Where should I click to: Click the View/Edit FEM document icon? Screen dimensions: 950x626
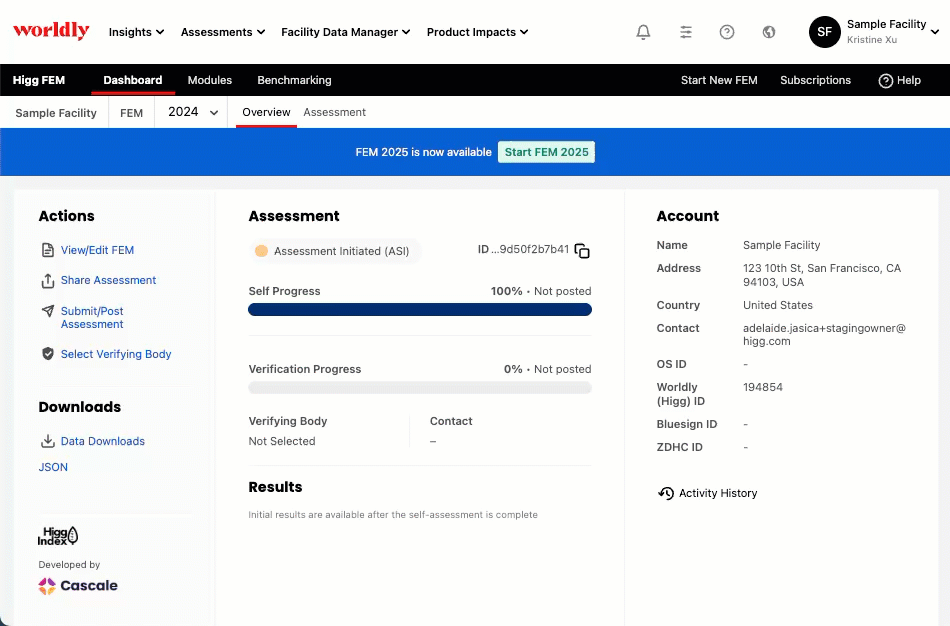[x=48, y=250]
